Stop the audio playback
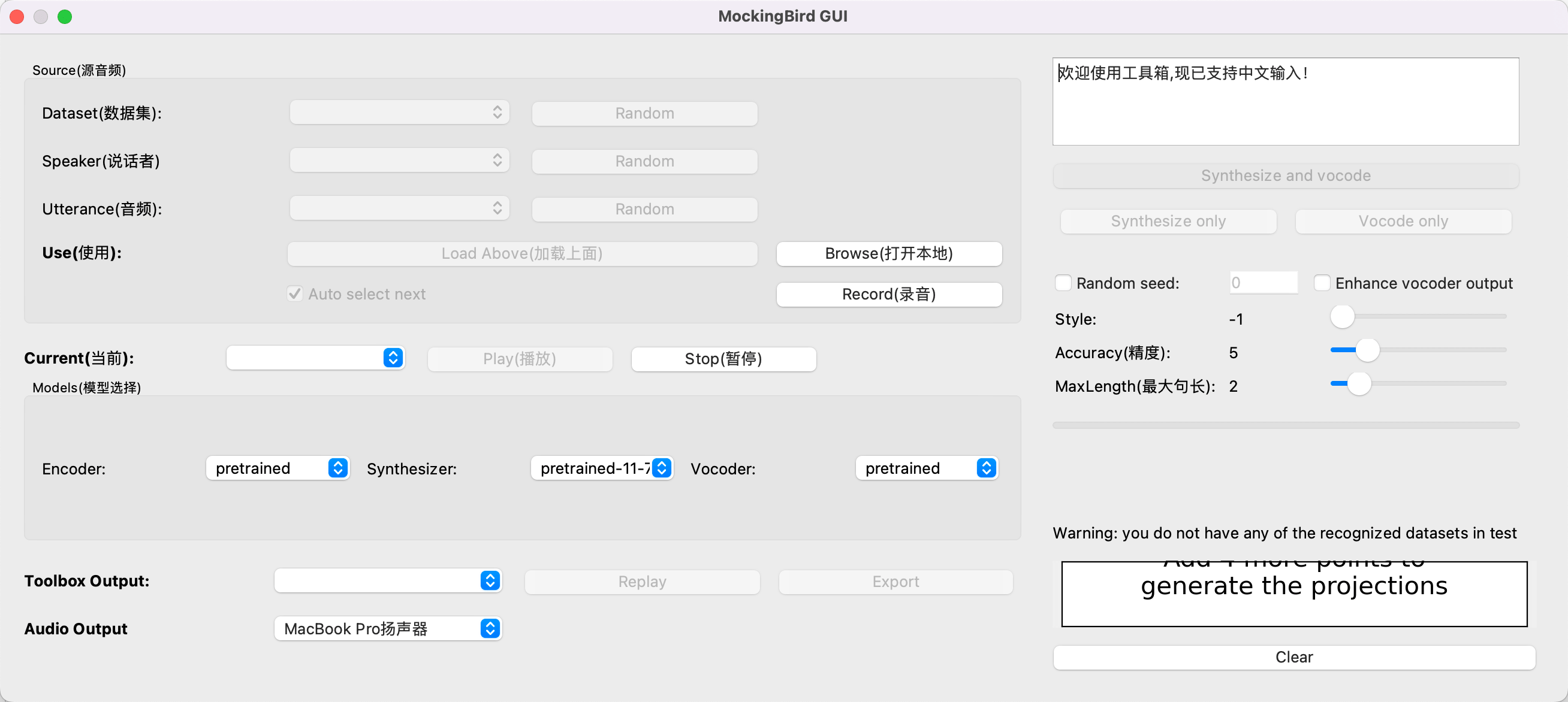 723,358
